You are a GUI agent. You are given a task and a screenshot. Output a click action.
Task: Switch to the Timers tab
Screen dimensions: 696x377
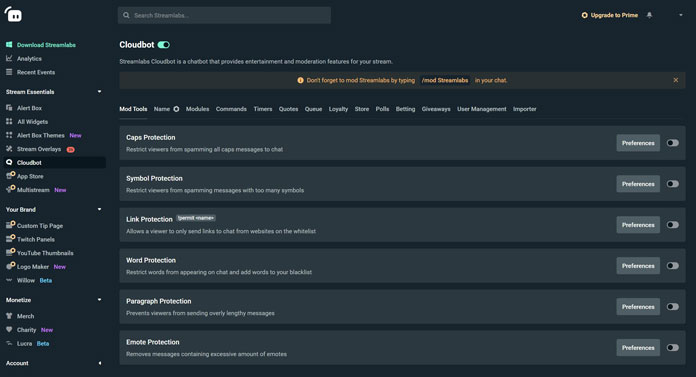tap(263, 109)
